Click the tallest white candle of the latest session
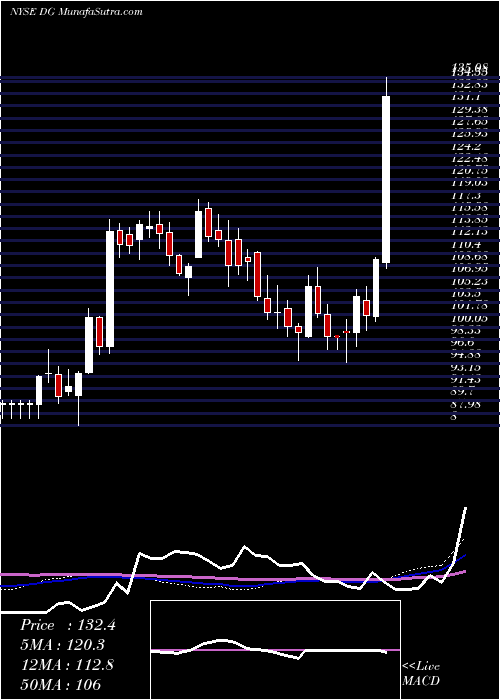 (386, 179)
